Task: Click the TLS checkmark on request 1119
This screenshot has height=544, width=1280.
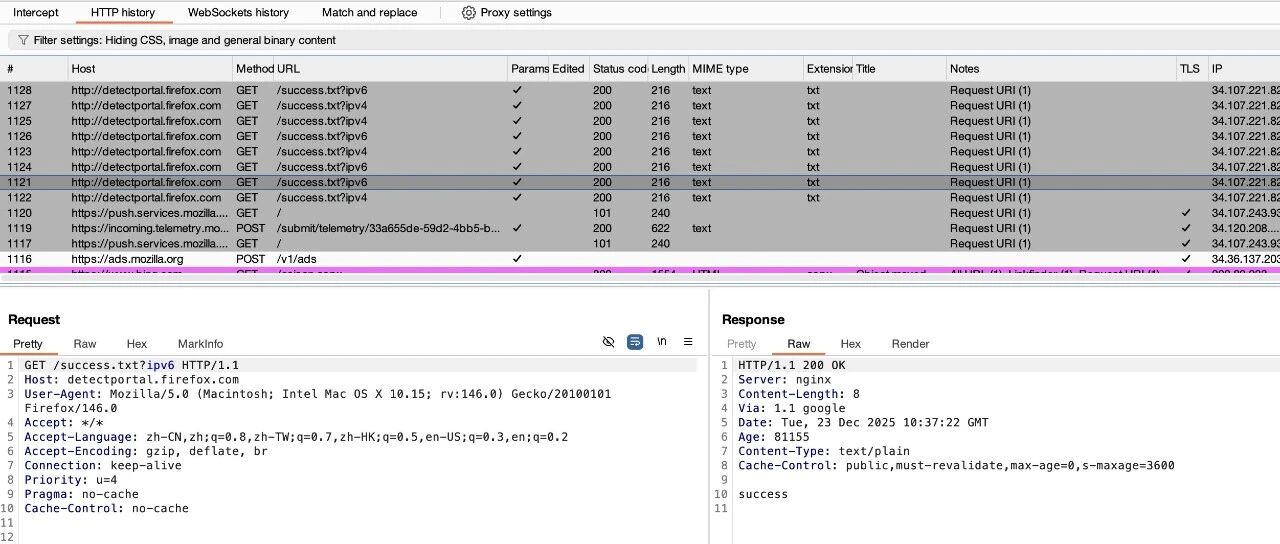Action: 1186,228
